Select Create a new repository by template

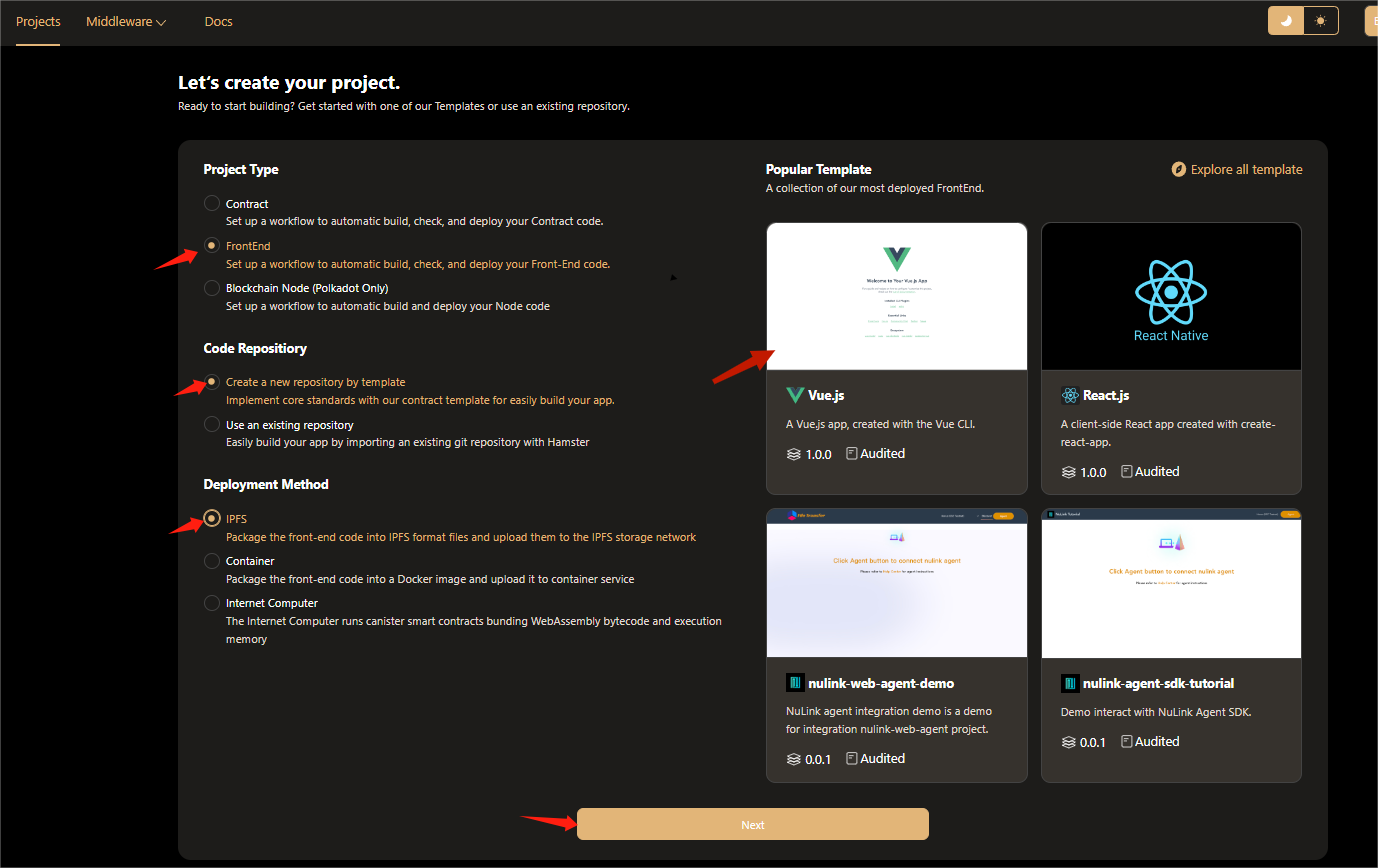(212, 382)
